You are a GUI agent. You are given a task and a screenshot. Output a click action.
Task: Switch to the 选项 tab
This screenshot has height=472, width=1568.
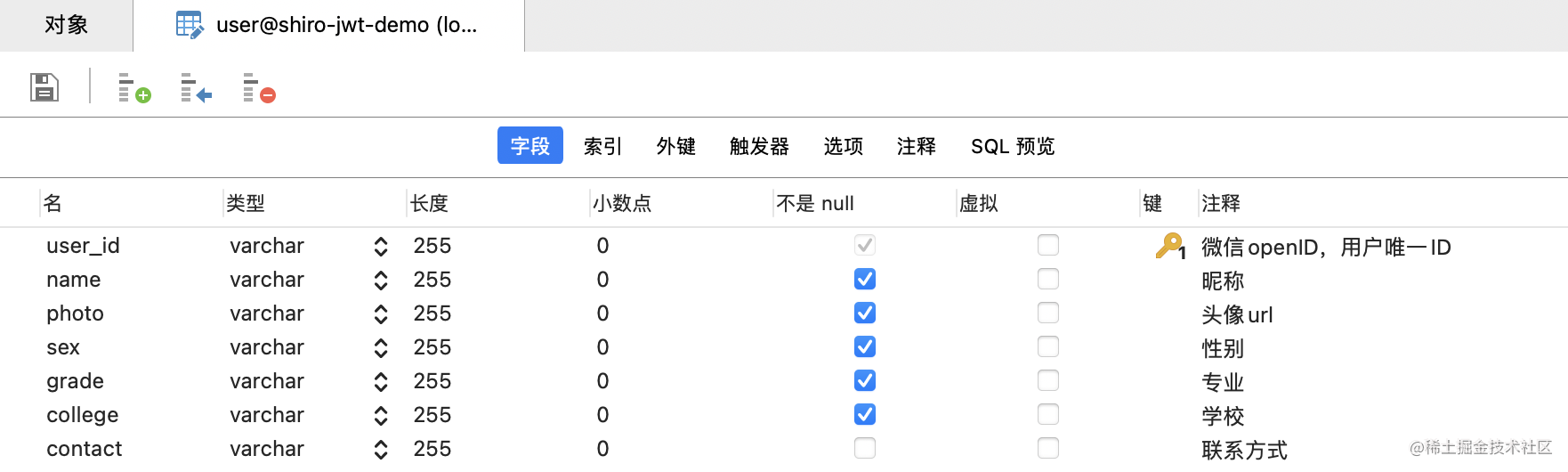point(843,146)
